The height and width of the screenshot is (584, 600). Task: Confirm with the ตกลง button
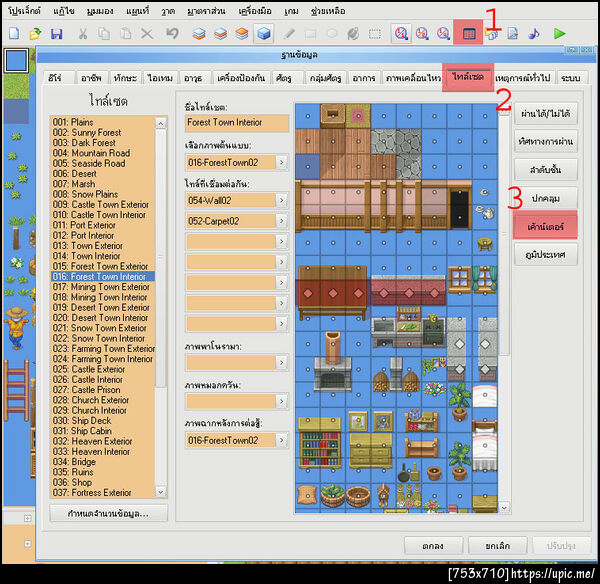click(x=433, y=545)
